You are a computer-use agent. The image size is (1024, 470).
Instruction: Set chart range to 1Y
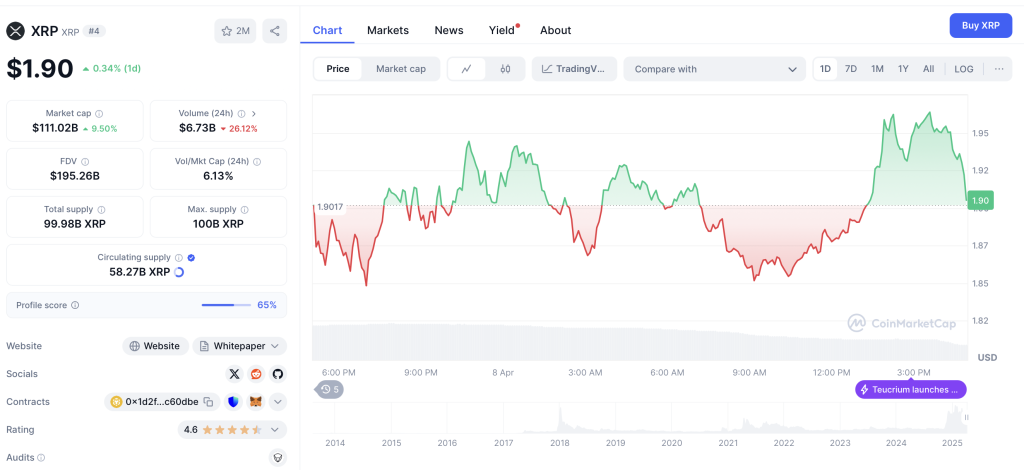903,69
